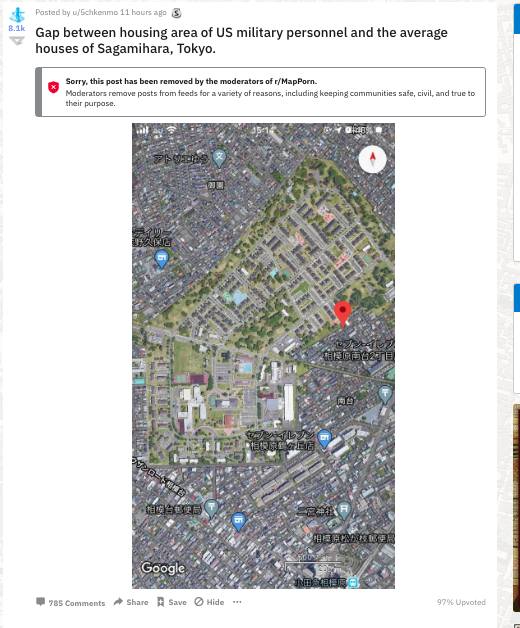Open the three-dot more options menu

(237, 602)
